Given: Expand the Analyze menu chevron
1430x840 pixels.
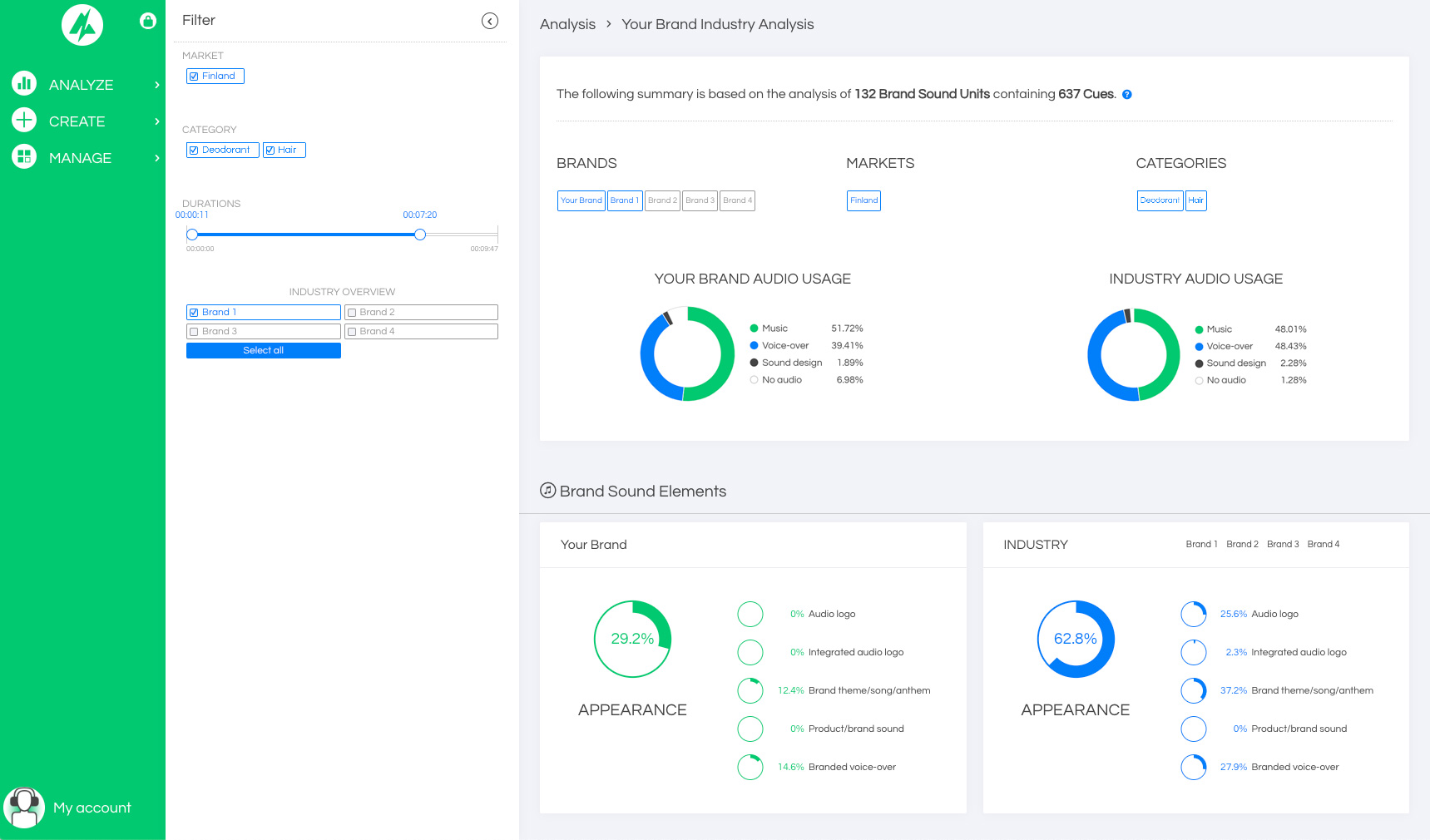Looking at the screenshot, I should coord(157,85).
